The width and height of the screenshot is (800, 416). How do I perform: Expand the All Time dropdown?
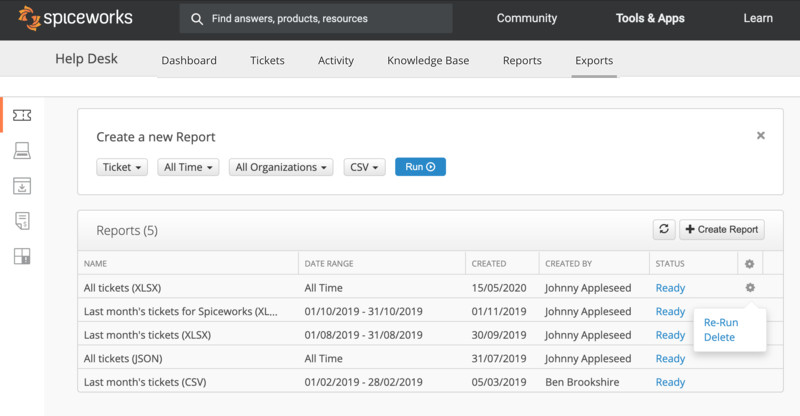click(x=188, y=167)
